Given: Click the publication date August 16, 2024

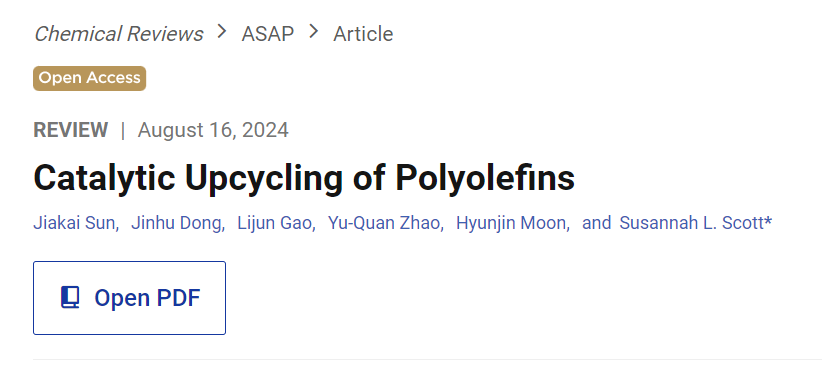Looking at the screenshot, I should [x=213, y=130].
